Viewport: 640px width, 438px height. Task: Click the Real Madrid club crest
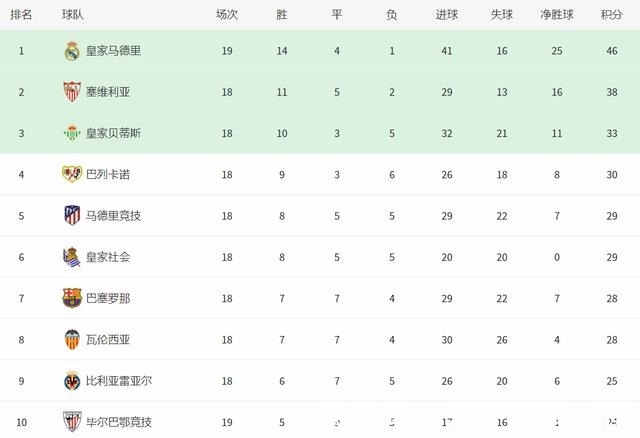[72, 51]
